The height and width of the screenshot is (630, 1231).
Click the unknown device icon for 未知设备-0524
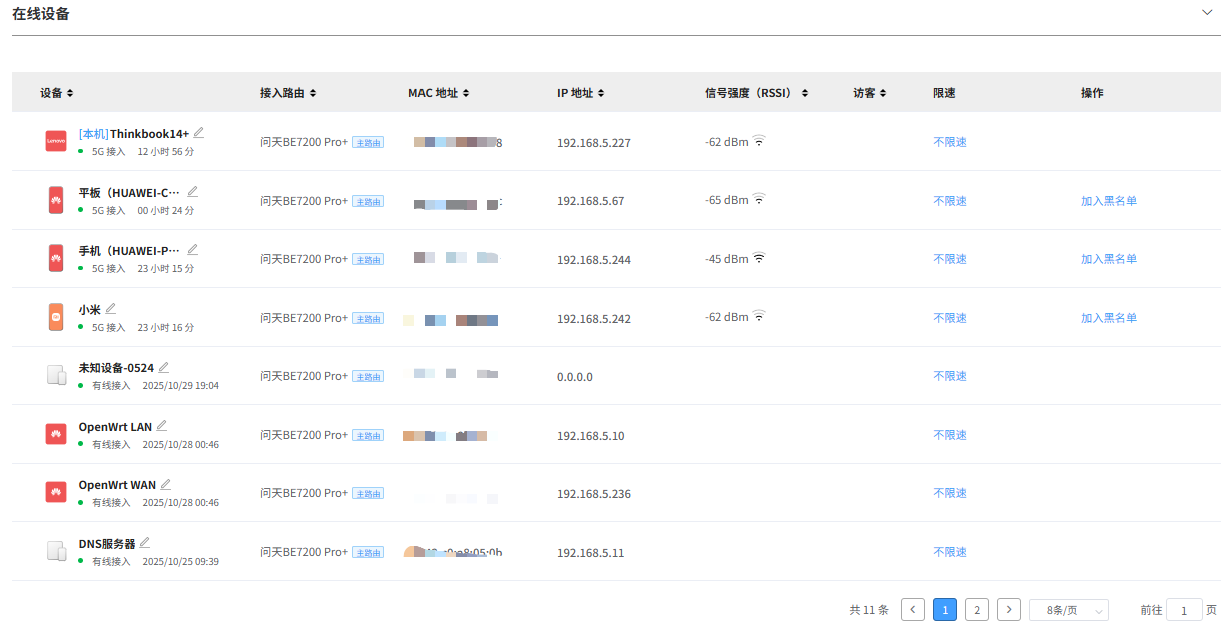click(x=55, y=374)
